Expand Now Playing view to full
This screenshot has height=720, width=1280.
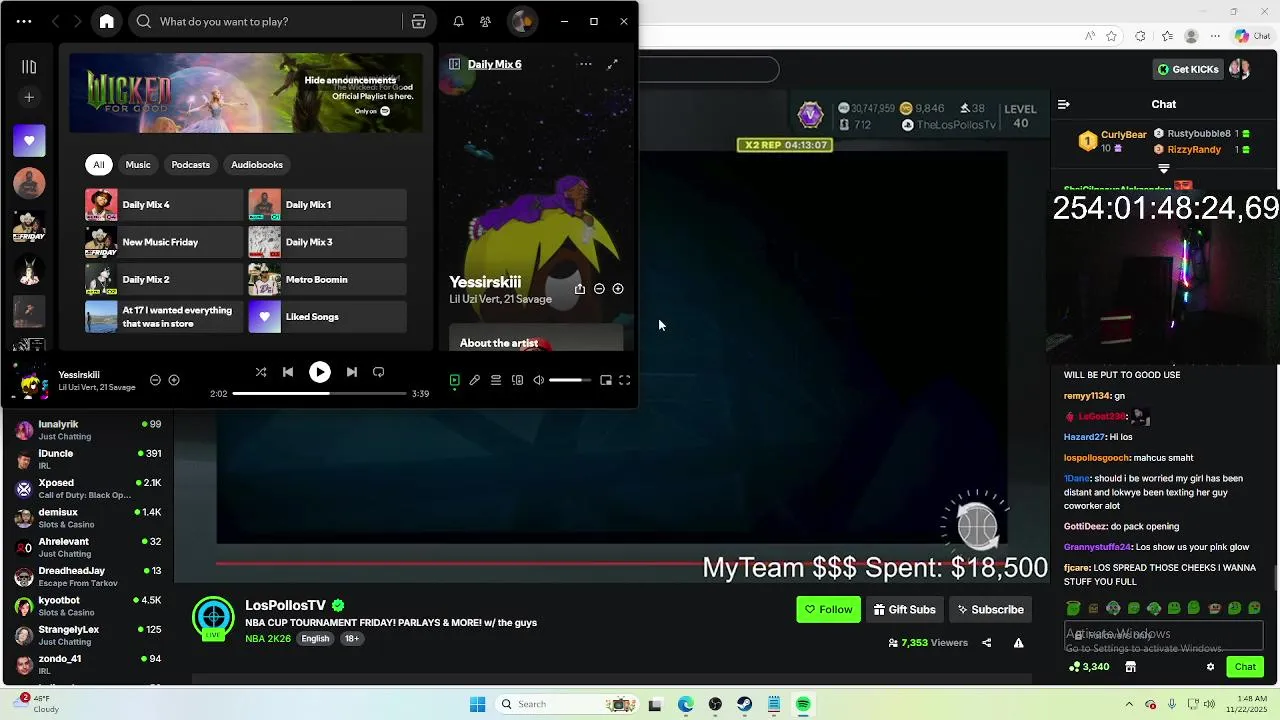coord(612,64)
